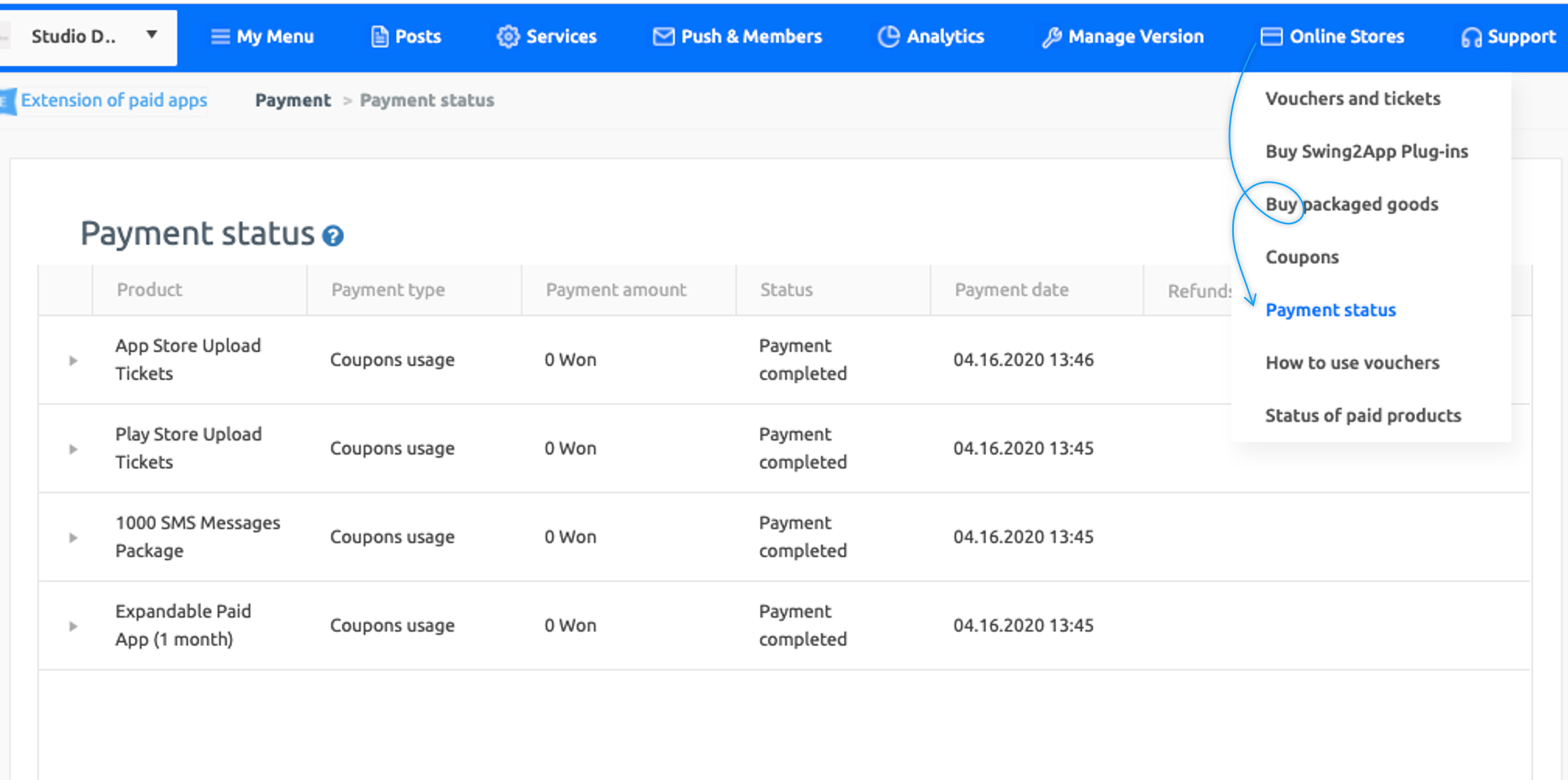Click the My Menu hamburger icon
This screenshot has width=1568, height=780.
click(220, 37)
